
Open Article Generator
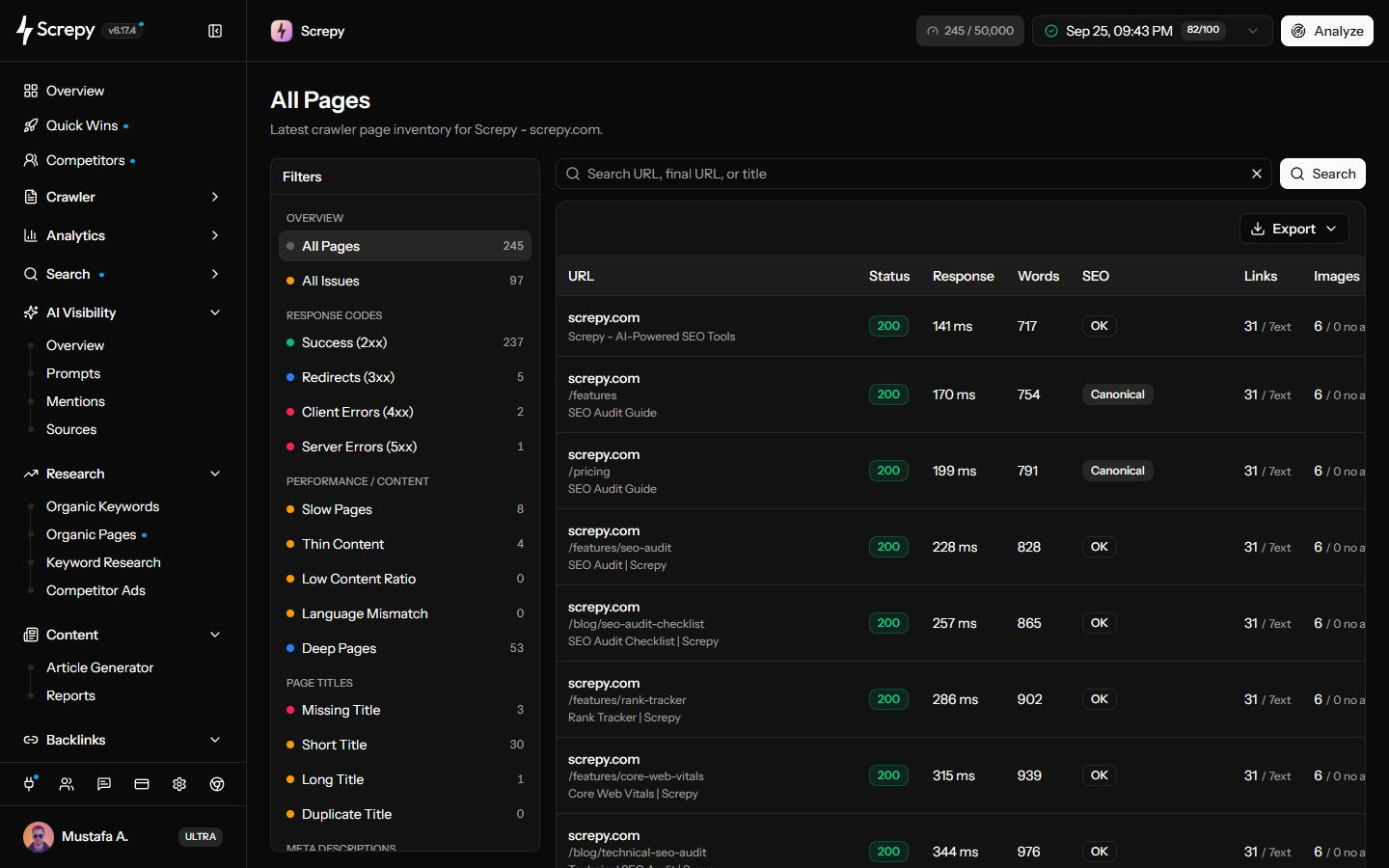coord(99,667)
